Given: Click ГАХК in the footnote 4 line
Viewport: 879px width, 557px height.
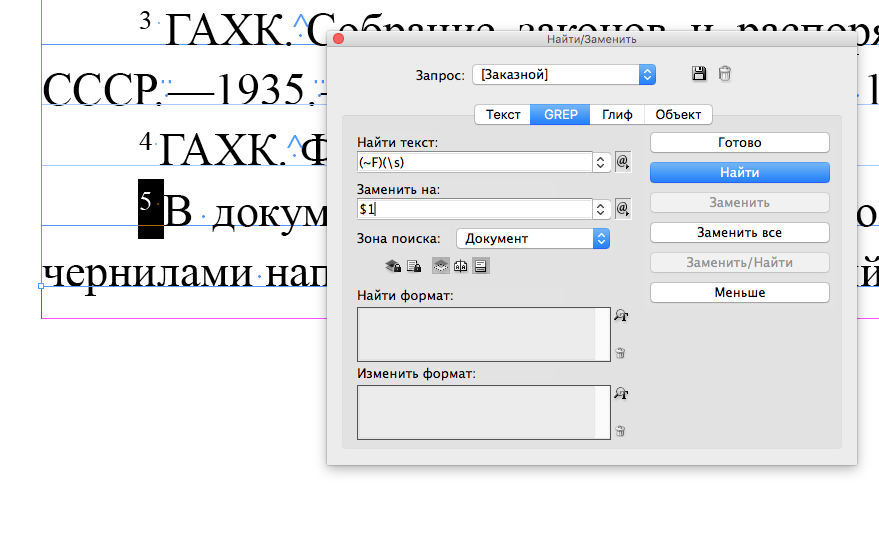Looking at the screenshot, I should 218,150.
